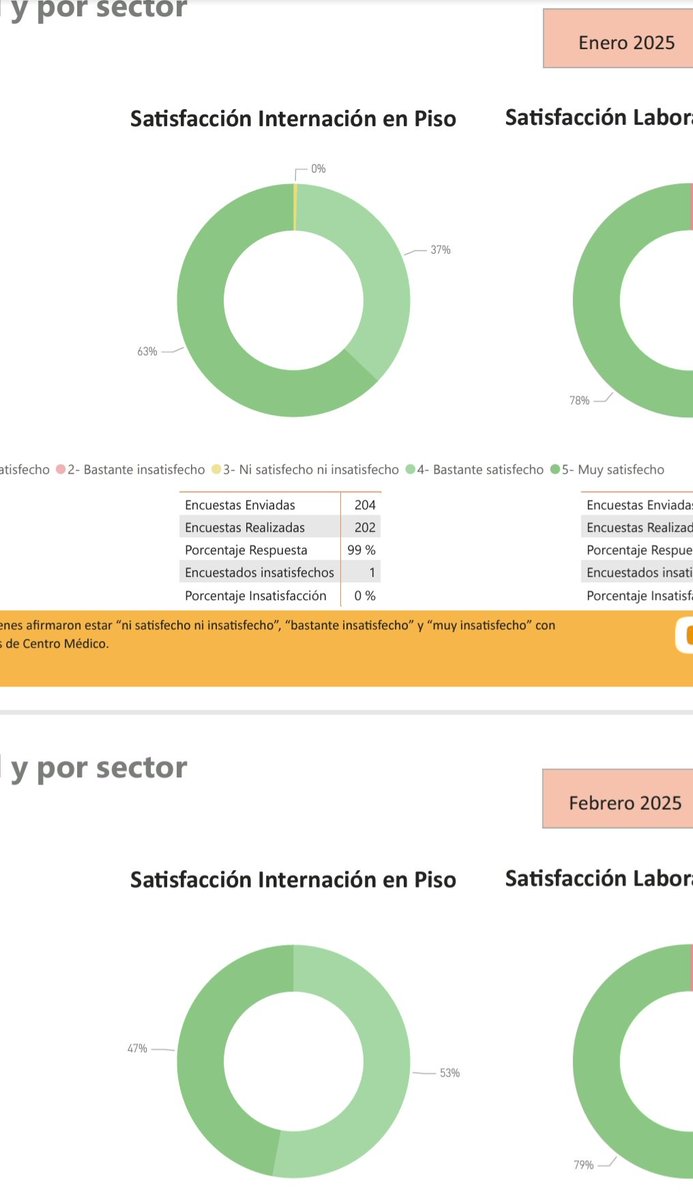693x1200 pixels.
Task: Click the yellow dot beside 3- Ni satisfecho ni insatisfecho
Action: click(216, 469)
